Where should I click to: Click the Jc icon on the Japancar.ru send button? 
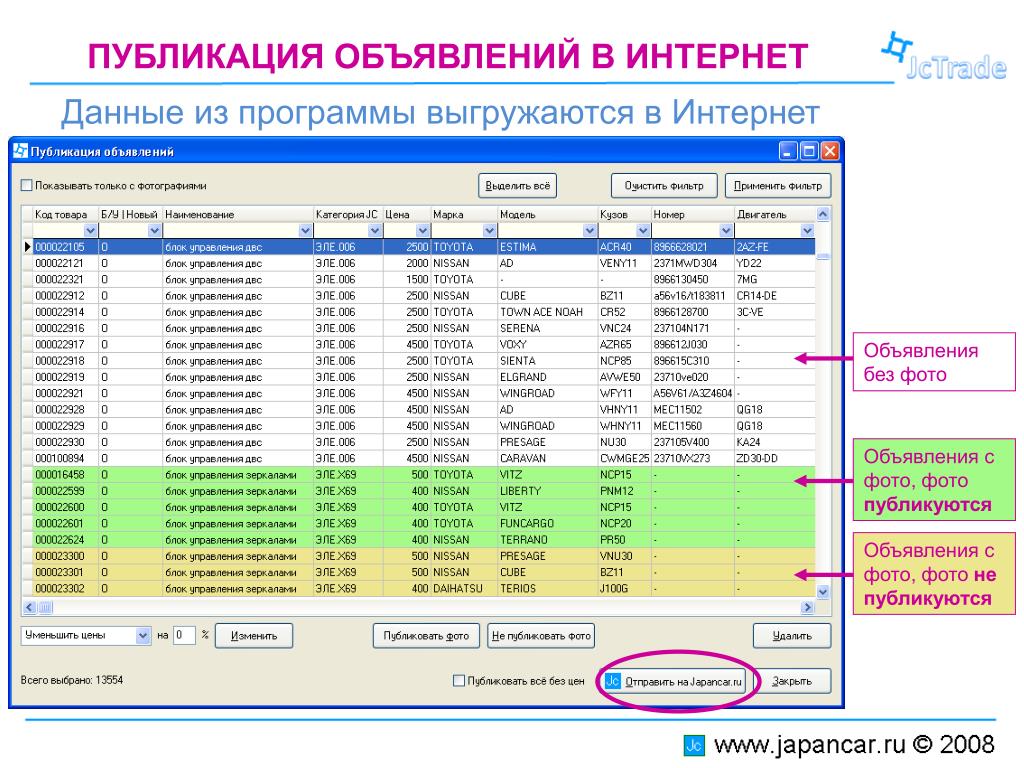pos(612,680)
